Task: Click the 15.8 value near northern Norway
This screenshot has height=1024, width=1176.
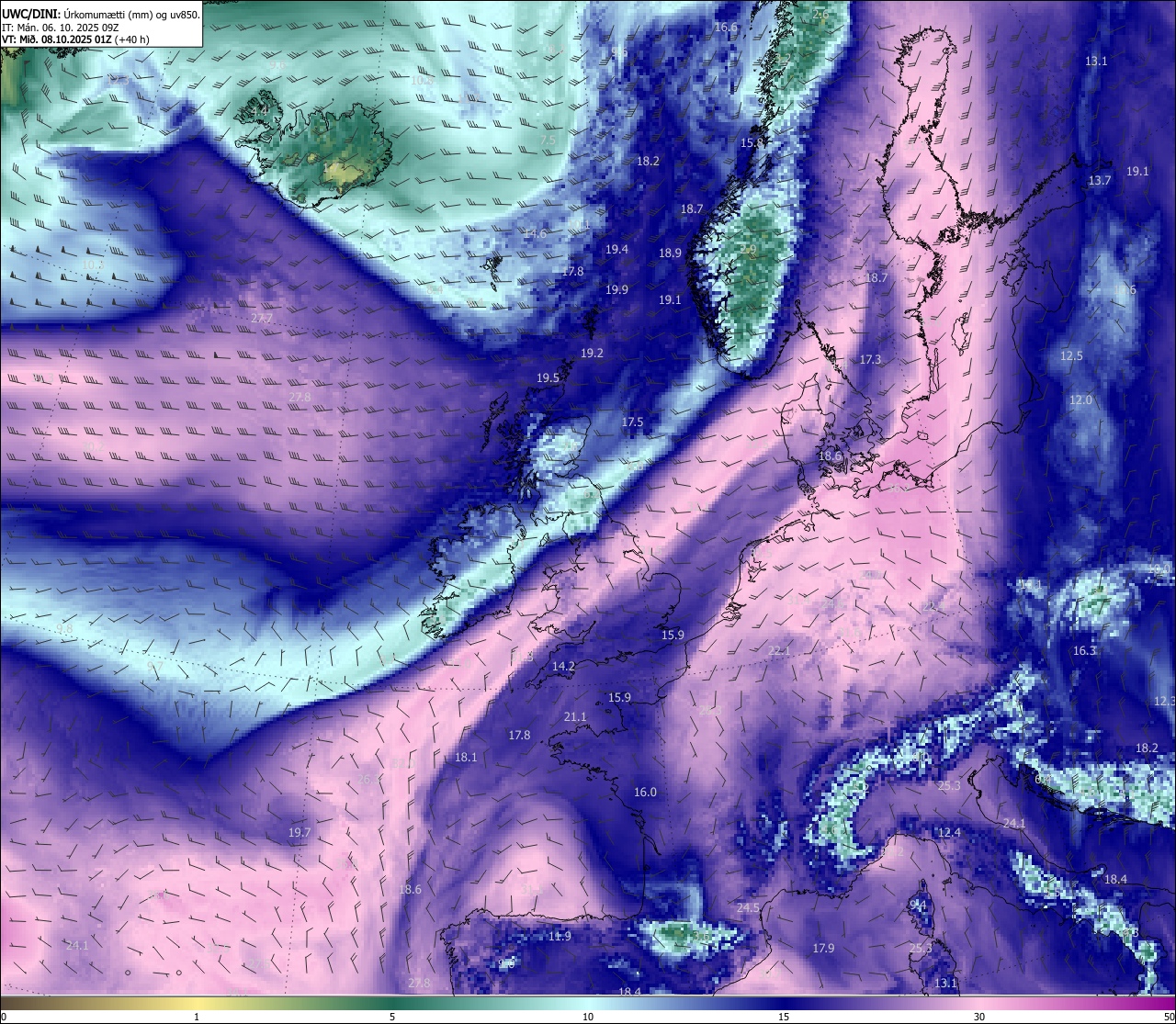Action: click(752, 143)
